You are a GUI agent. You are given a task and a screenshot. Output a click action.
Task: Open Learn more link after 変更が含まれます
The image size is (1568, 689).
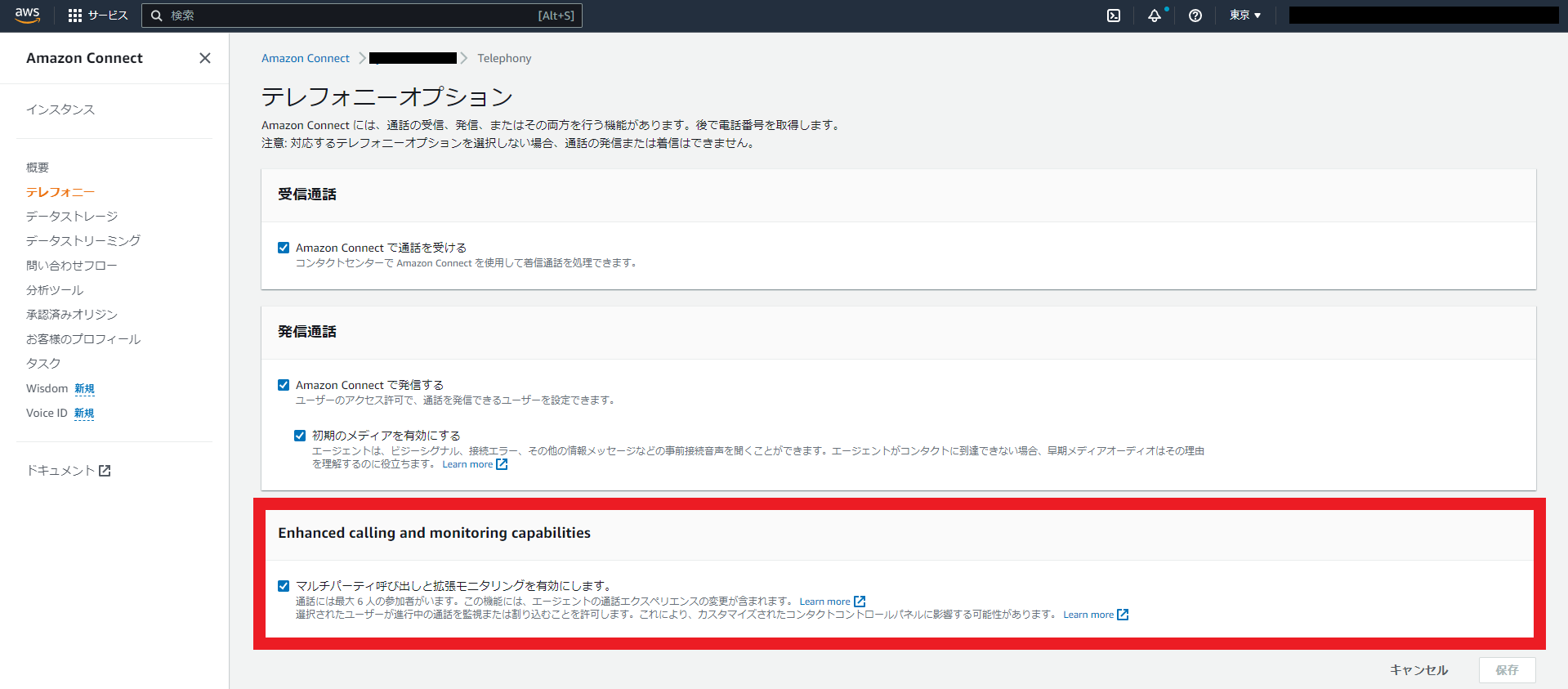click(x=832, y=602)
